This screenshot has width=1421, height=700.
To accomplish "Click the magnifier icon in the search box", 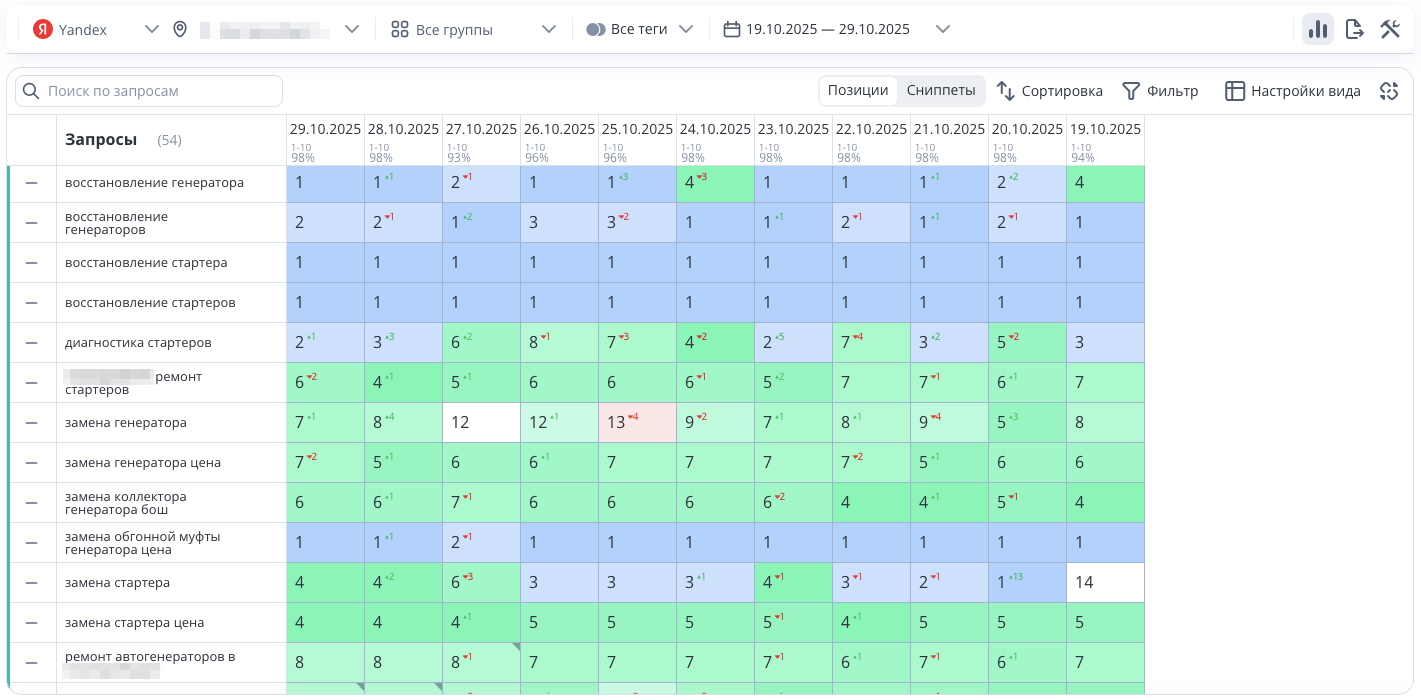I will tap(31, 91).
